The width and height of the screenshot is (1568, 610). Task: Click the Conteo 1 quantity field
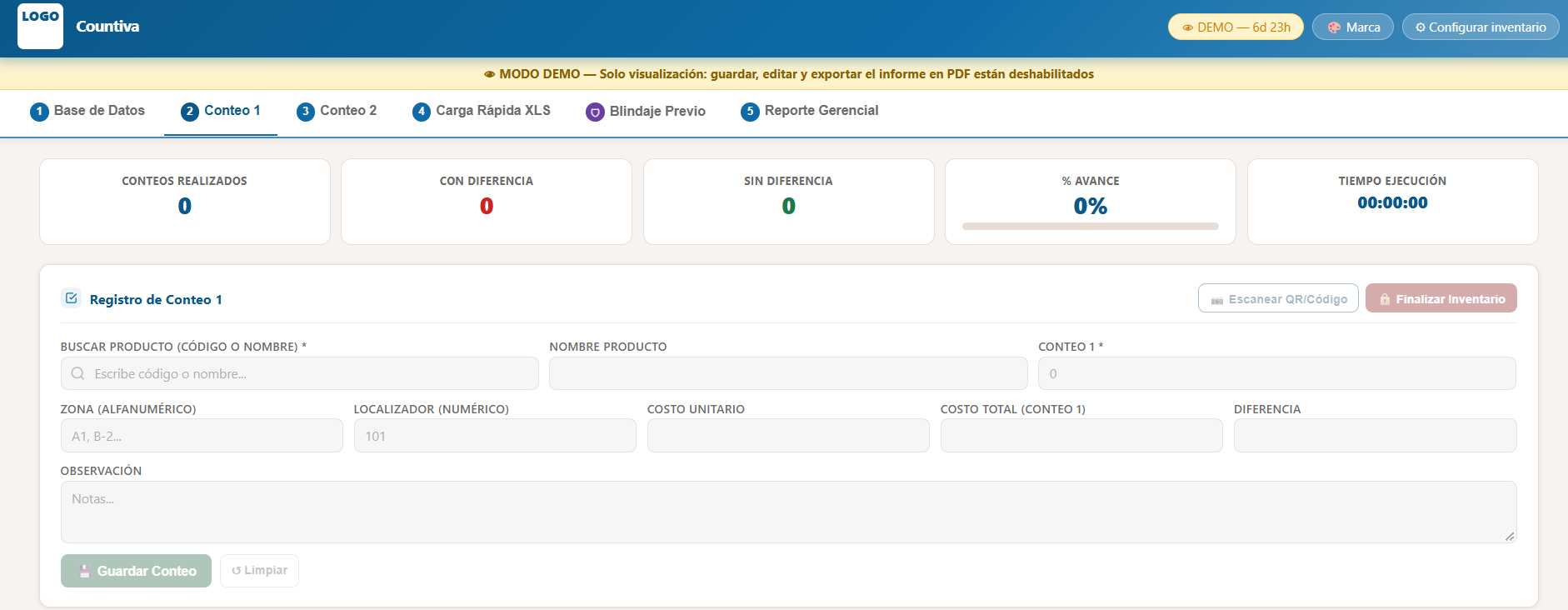(1277, 373)
